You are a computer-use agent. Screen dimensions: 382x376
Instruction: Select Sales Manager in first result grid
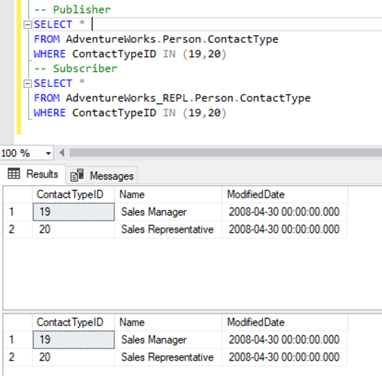point(168,212)
